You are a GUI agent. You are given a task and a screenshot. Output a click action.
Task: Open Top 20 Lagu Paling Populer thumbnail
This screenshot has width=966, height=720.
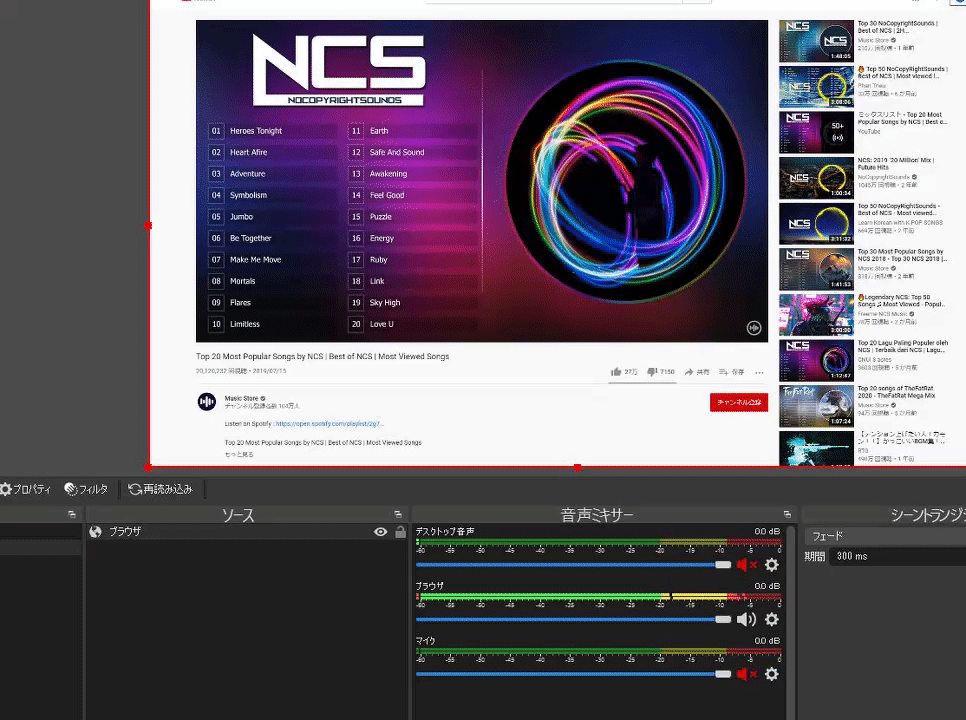click(816, 360)
